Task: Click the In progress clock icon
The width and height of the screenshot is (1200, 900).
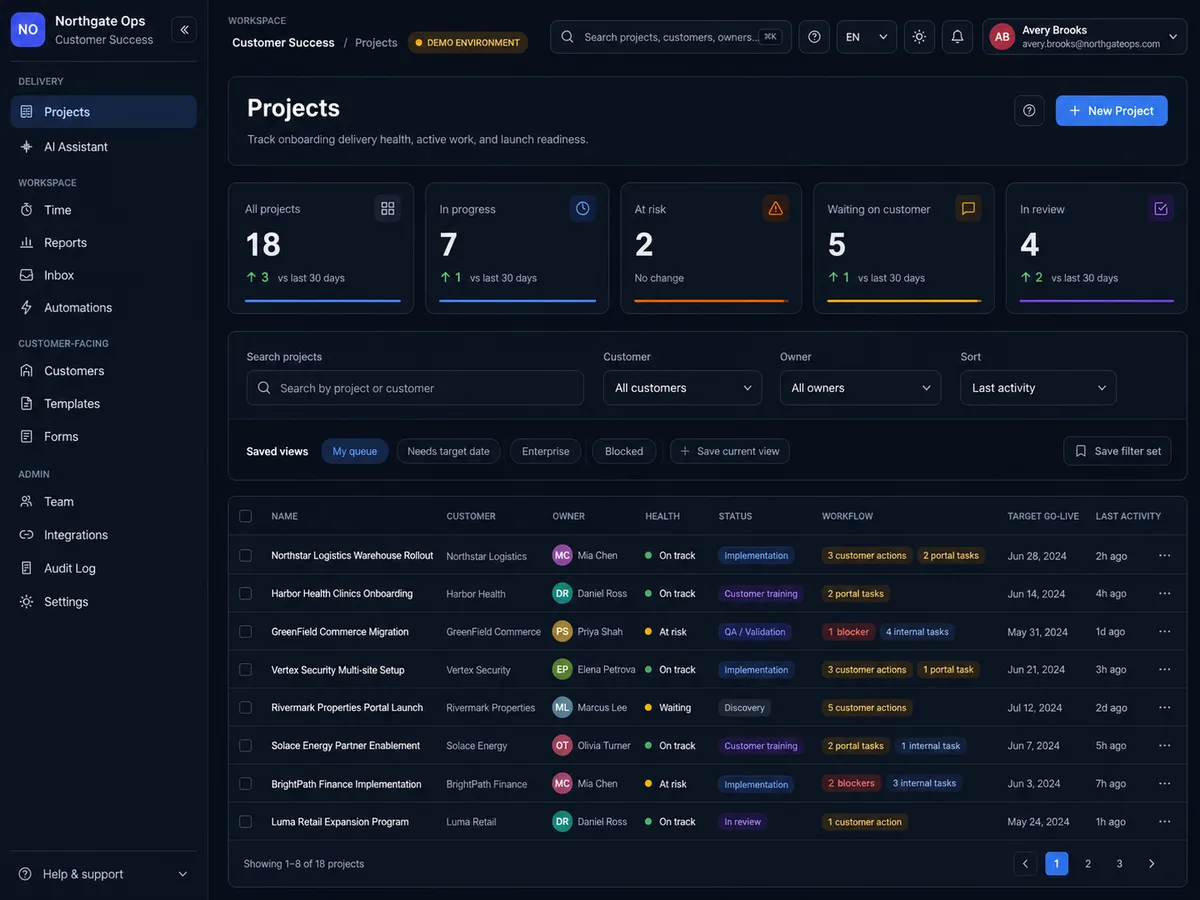Action: pyautogui.click(x=583, y=208)
